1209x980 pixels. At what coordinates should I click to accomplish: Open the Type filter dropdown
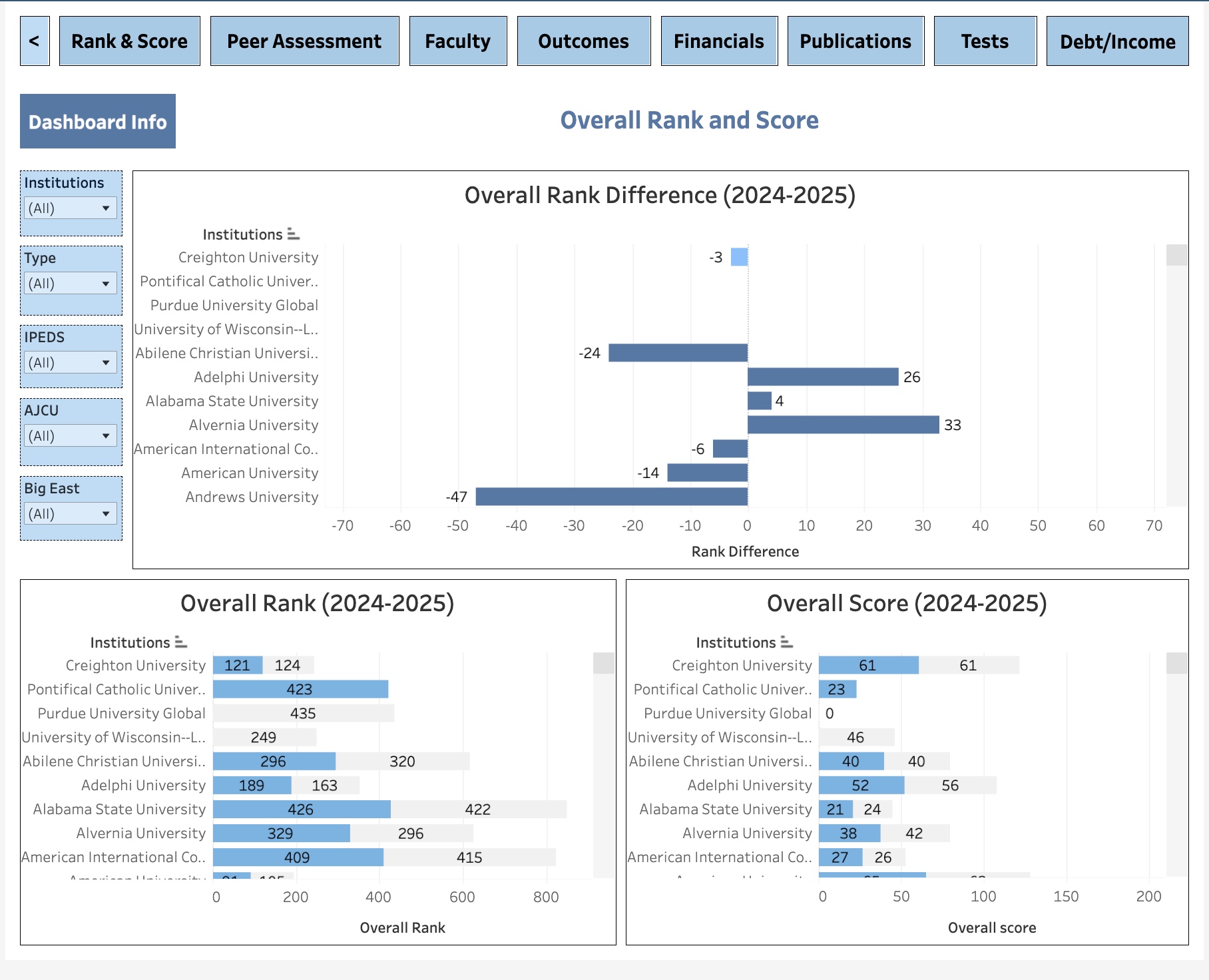(x=71, y=283)
